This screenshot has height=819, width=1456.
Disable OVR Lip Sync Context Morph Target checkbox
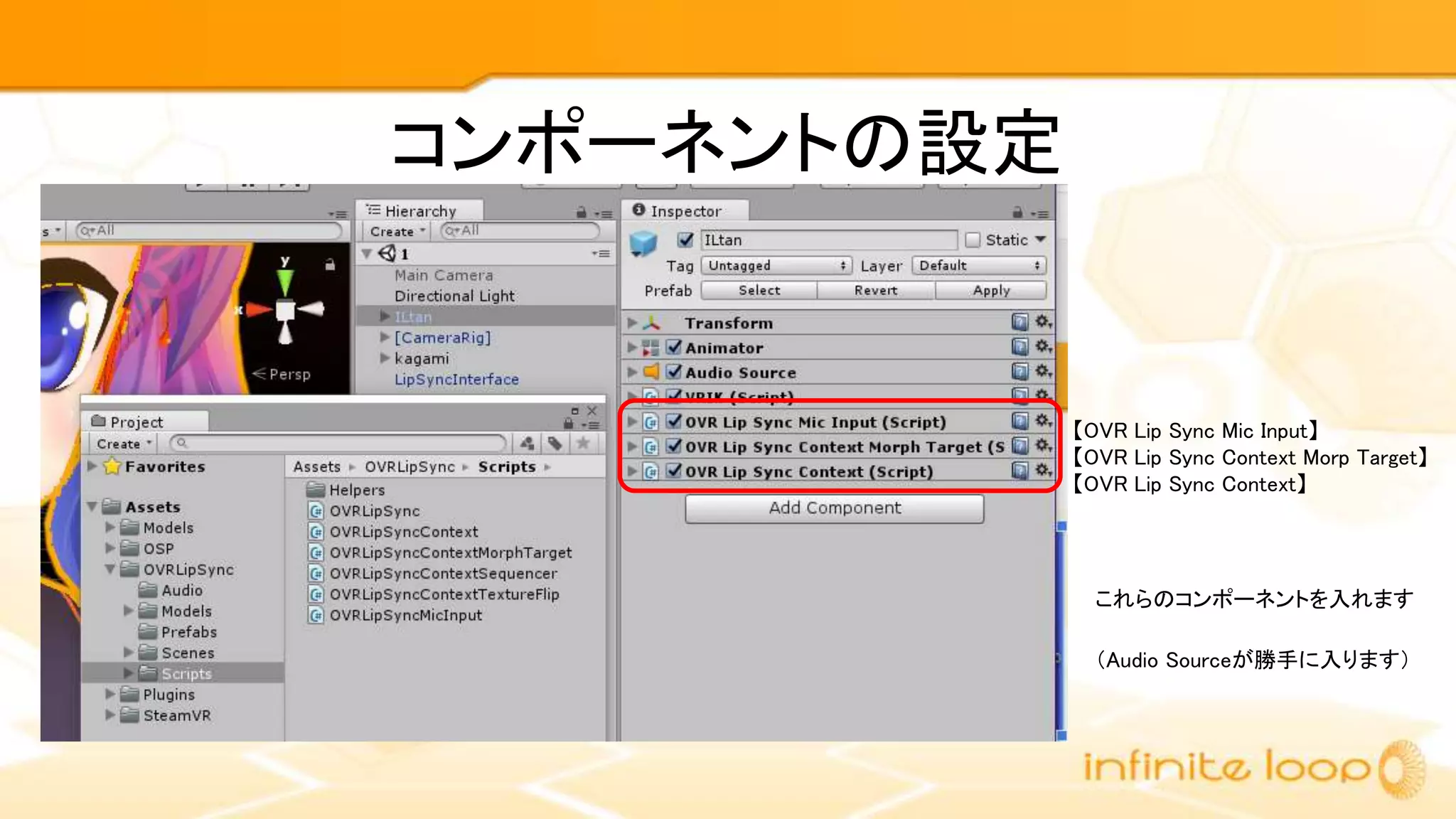[x=674, y=446]
